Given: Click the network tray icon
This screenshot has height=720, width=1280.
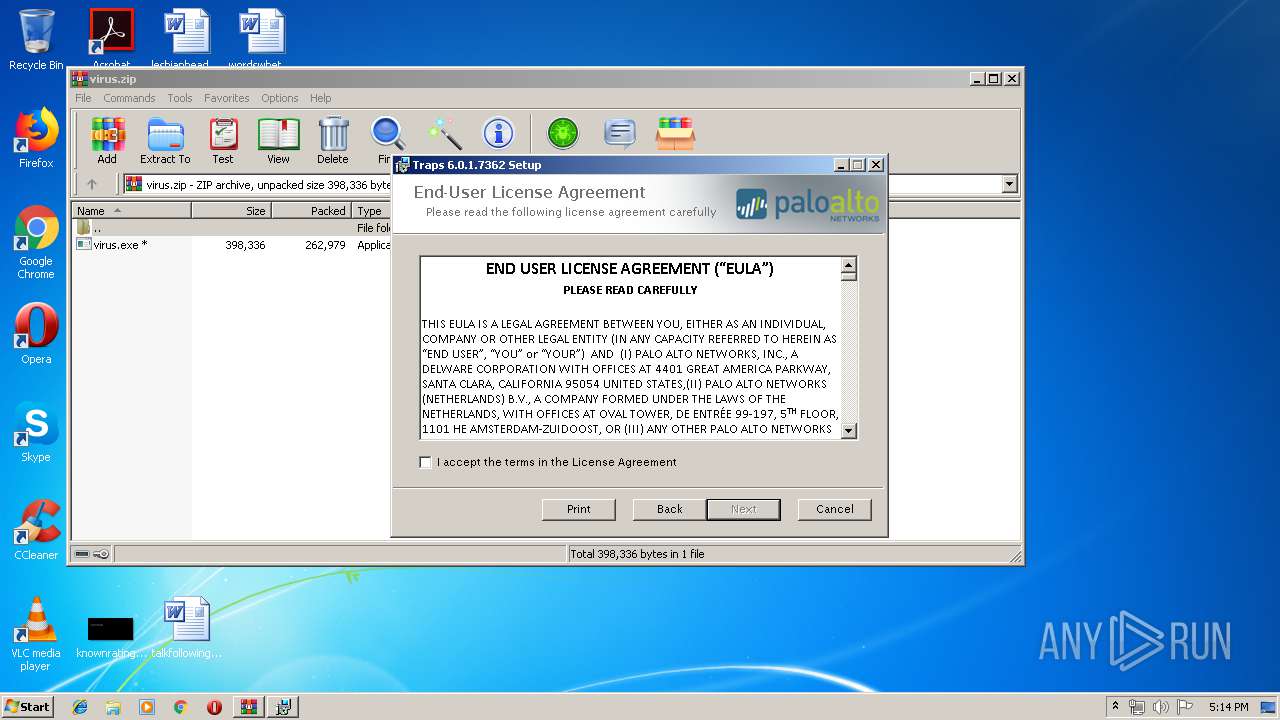Looking at the screenshot, I should click(1137, 707).
